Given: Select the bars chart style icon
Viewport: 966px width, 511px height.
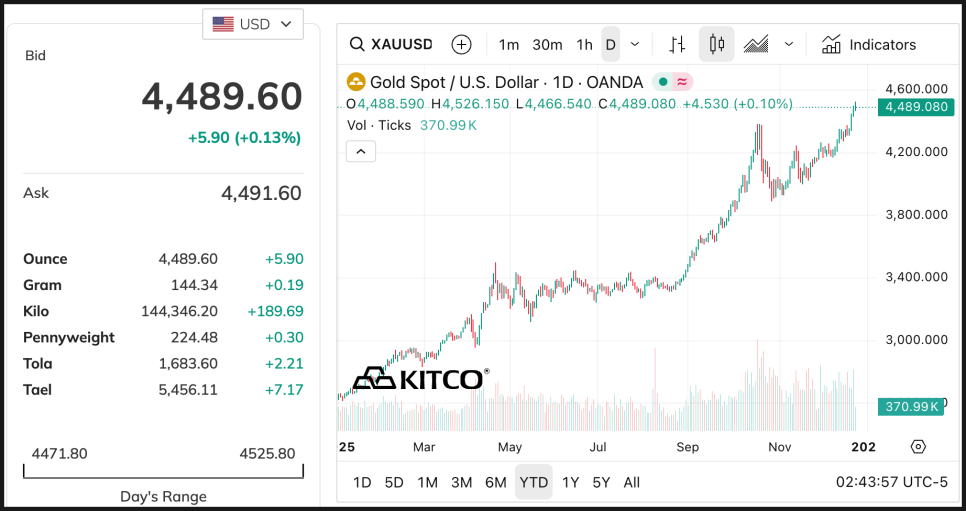Looking at the screenshot, I should tap(677, 44).
